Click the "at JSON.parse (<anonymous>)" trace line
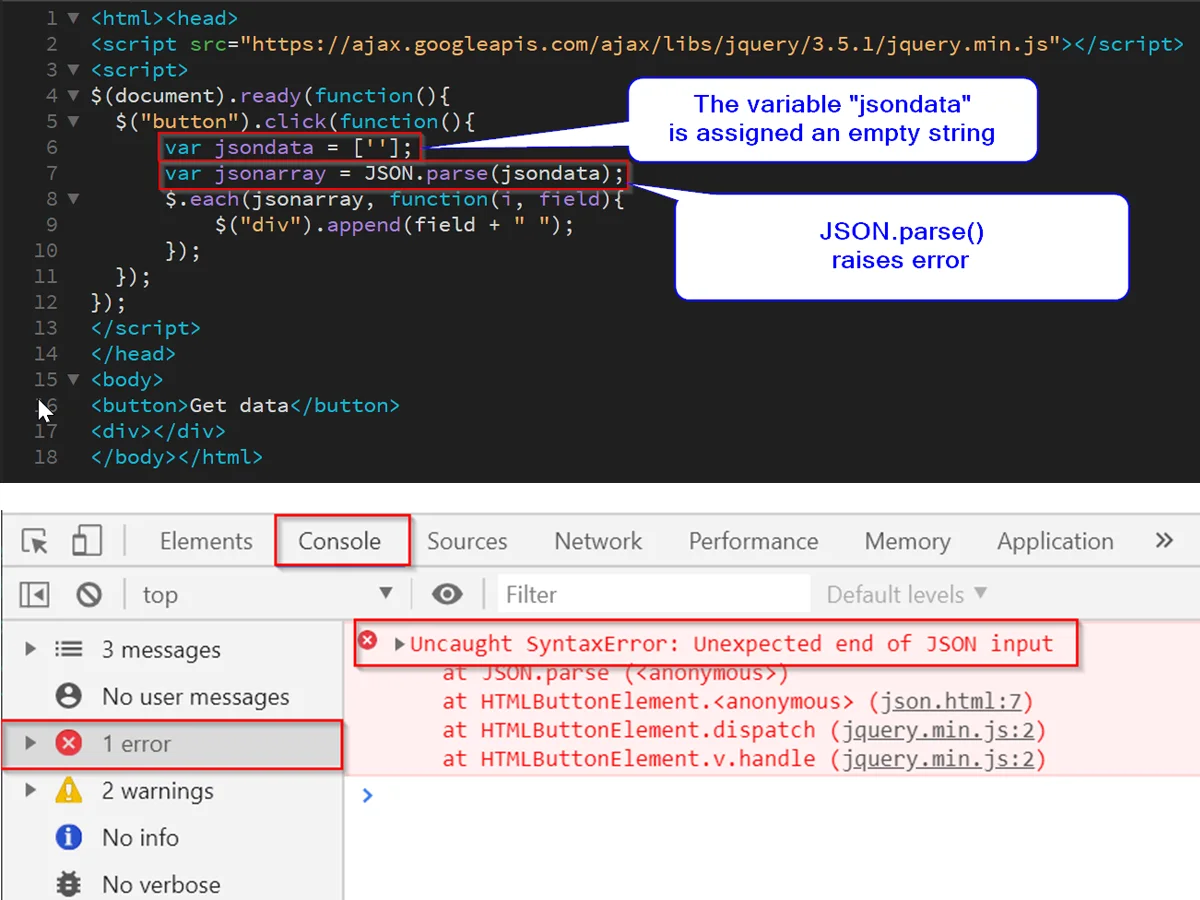The height and width of the screenshot is (900, 1200). 616,673
